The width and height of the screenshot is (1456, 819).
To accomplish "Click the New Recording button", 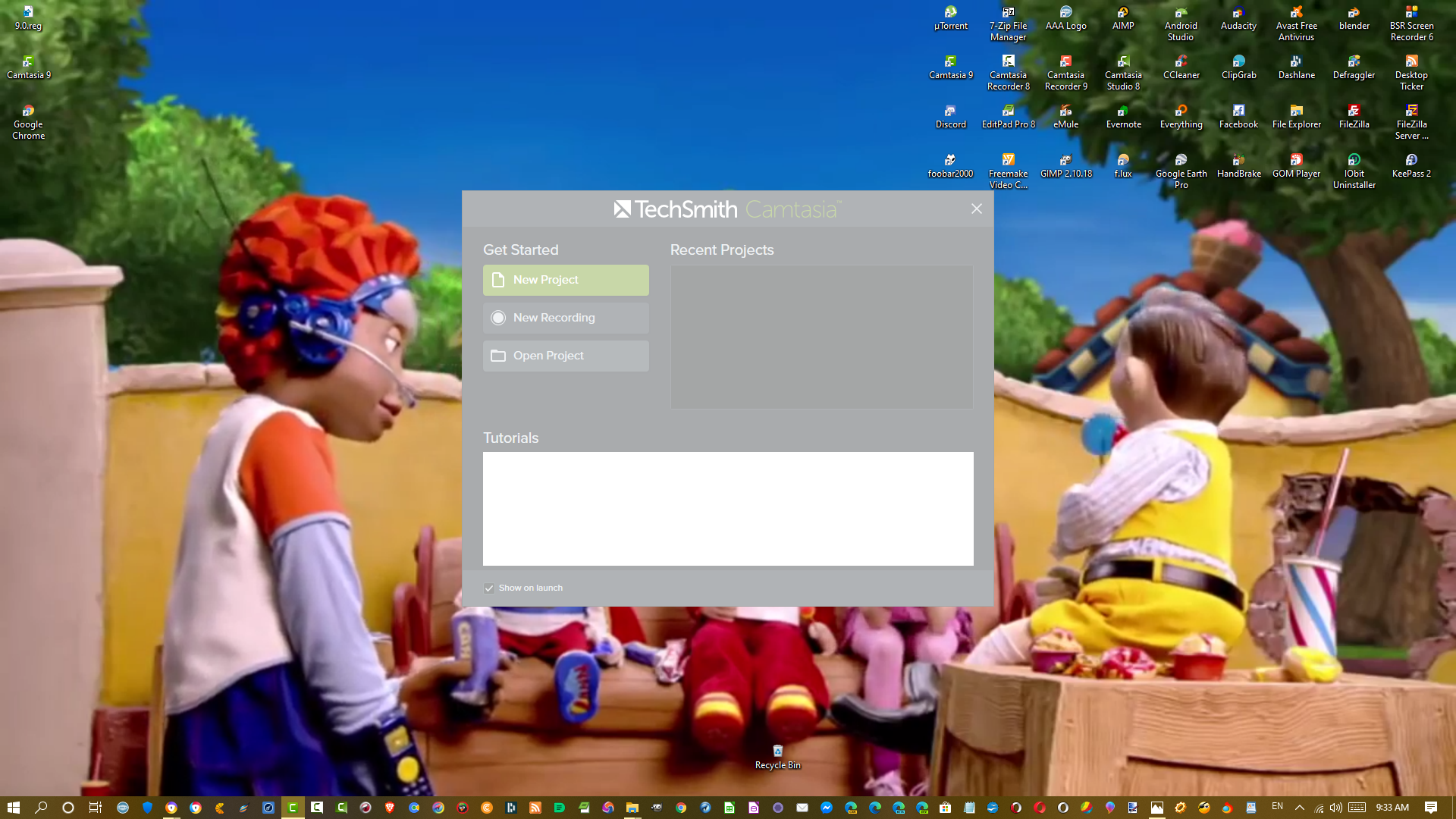I will click(566, 318).
